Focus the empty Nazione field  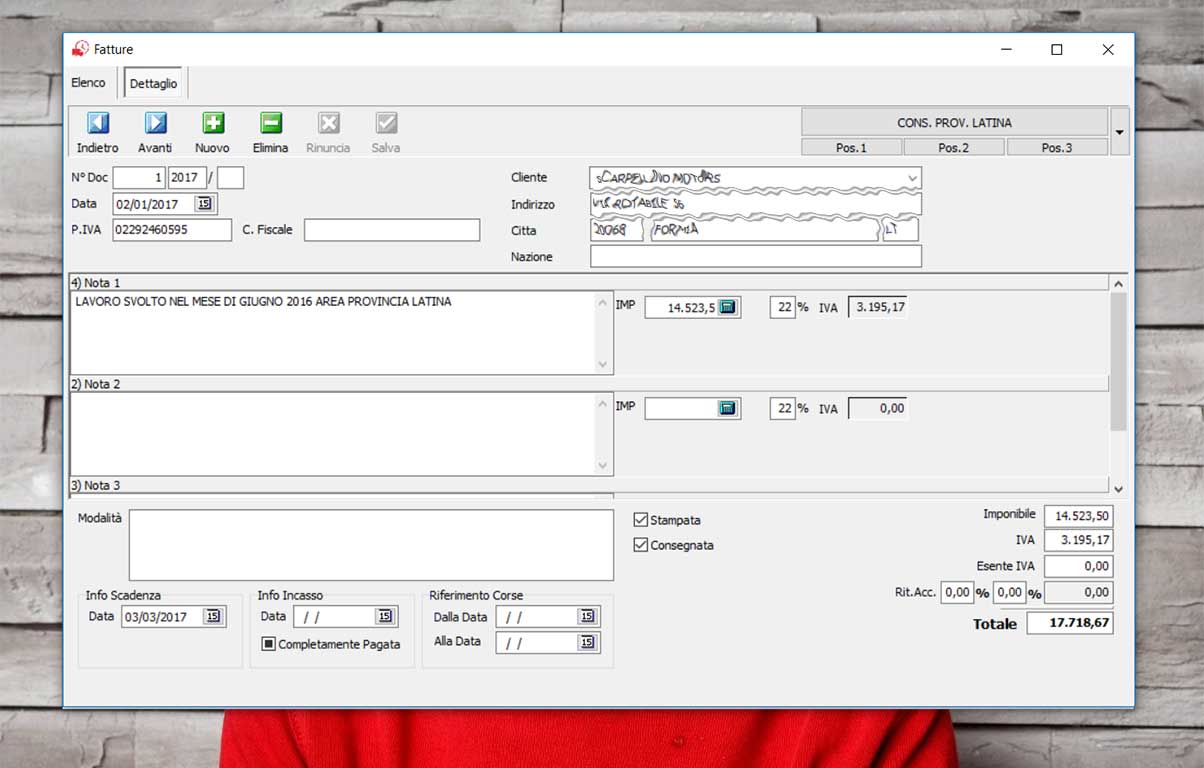coord(756,257)
